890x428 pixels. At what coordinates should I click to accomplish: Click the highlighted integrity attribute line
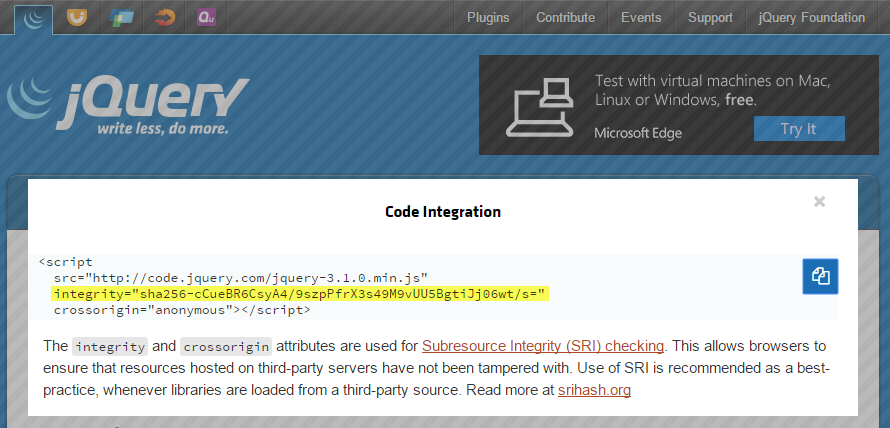tap(300, 294)
